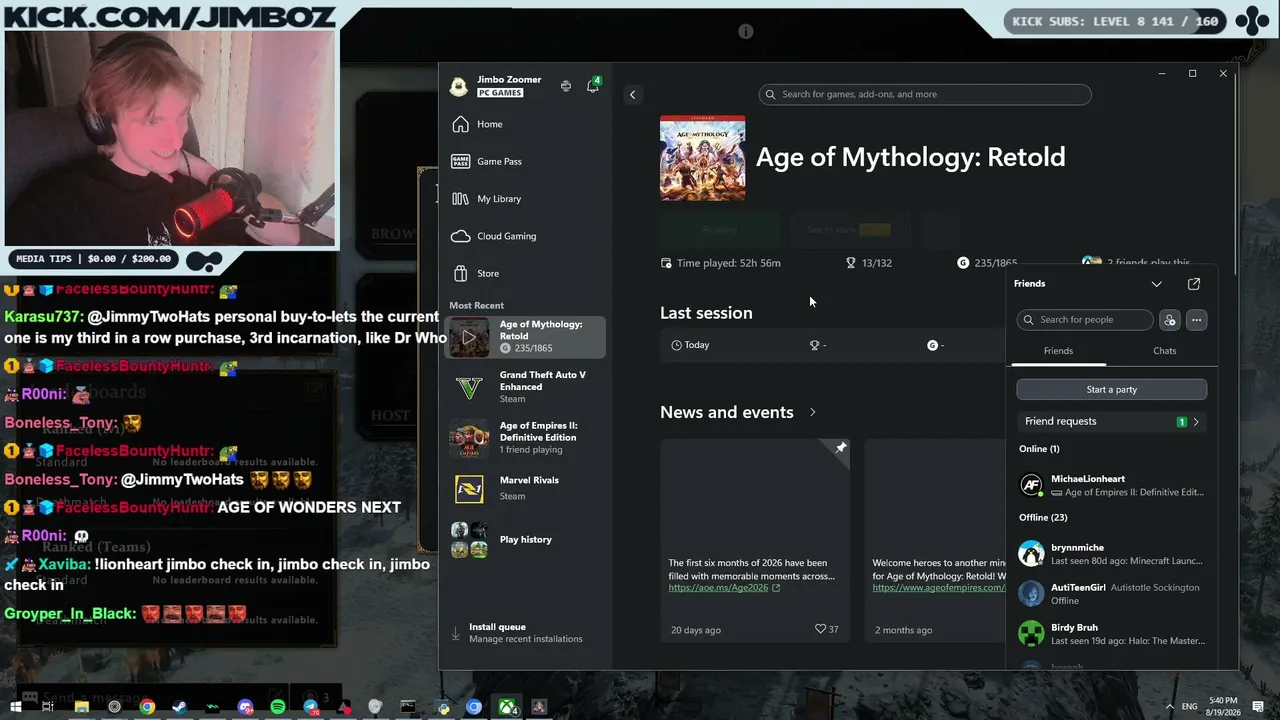This screenshot has width=1280, height=720.
Task: Open the Xbox notifications bell
Action: [592, 86]
